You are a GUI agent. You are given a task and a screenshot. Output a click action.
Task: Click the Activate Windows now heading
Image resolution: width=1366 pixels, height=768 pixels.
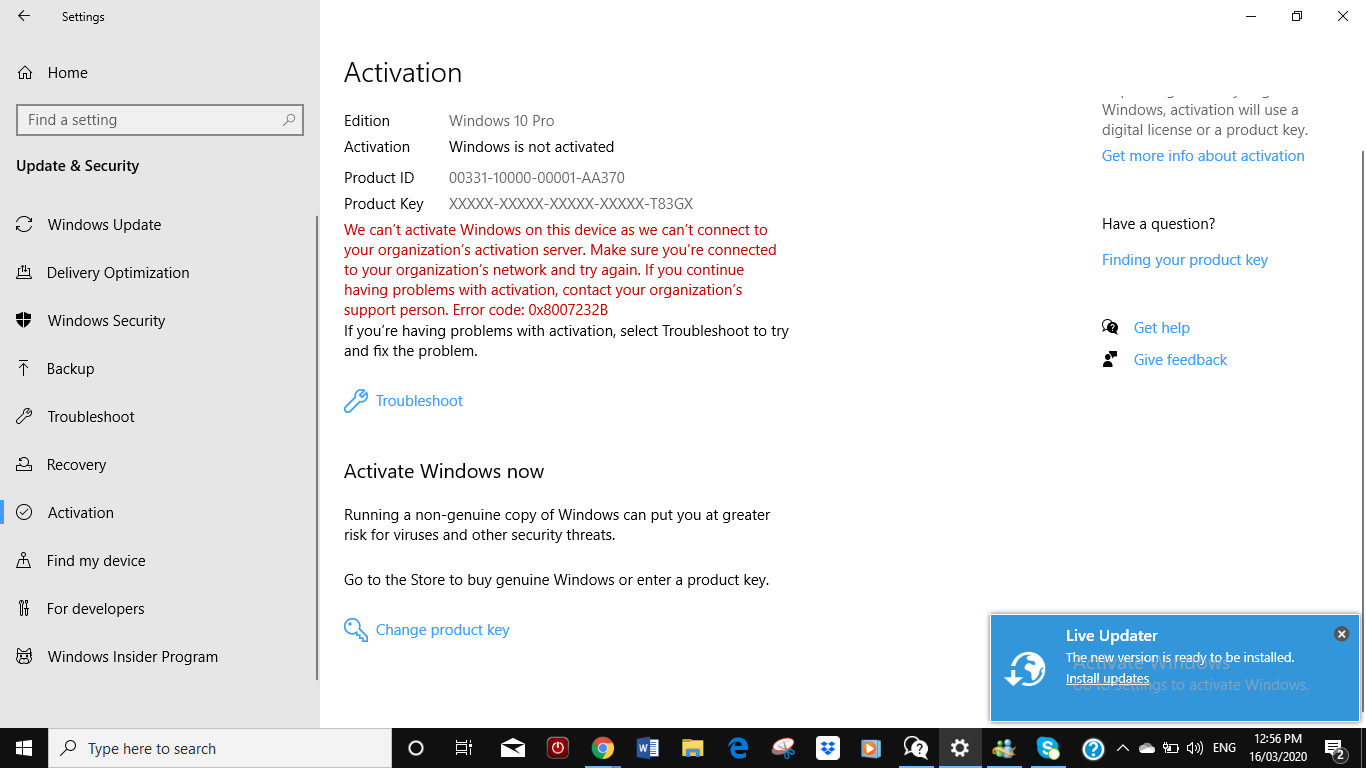pyautogui.click(x=444, y=471)
